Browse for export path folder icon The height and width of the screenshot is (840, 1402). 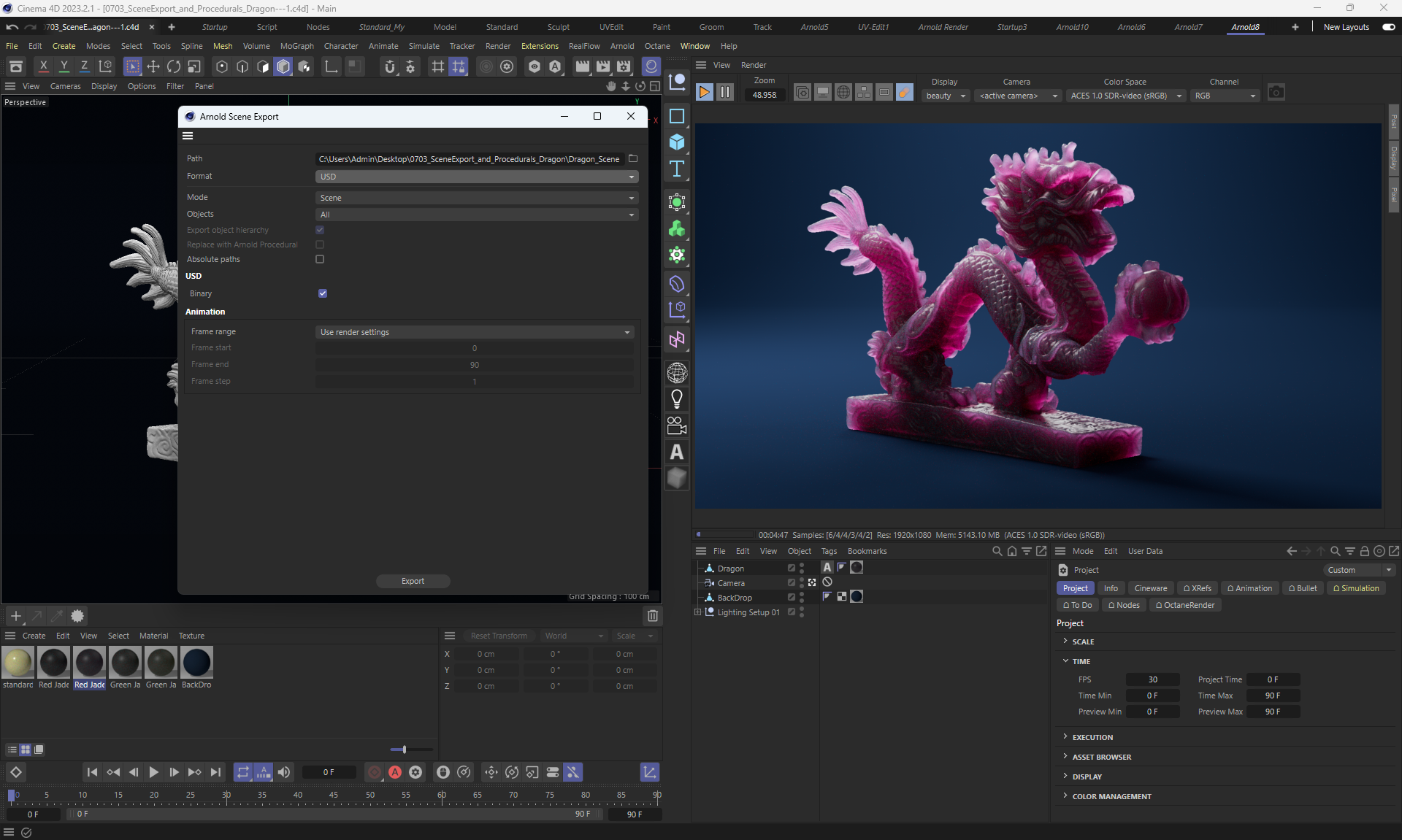(633, 158)
